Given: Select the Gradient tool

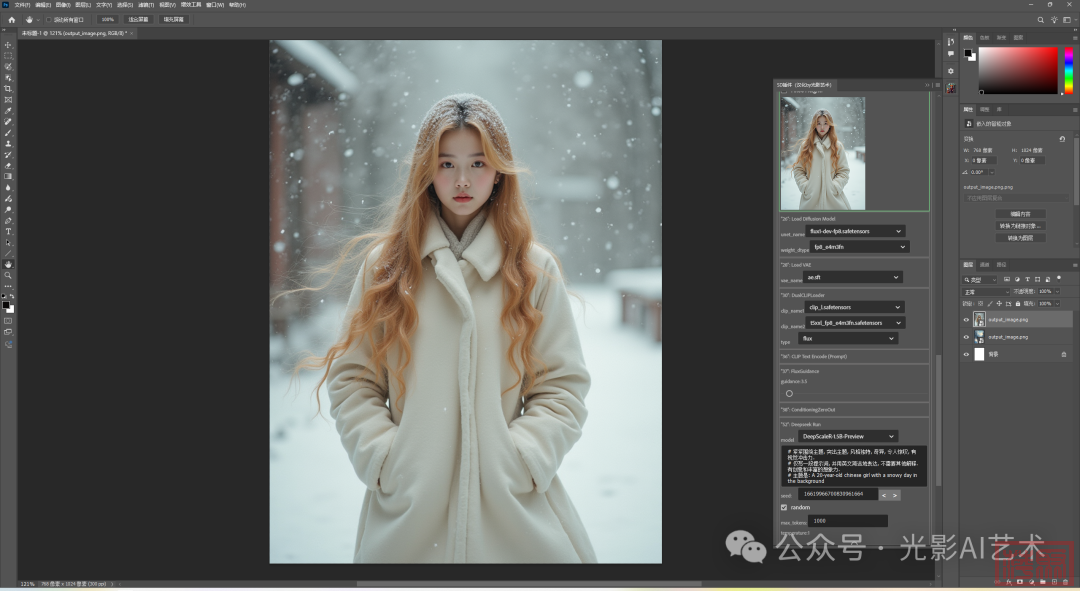Looking at the screenshot, I should [8, 176].
